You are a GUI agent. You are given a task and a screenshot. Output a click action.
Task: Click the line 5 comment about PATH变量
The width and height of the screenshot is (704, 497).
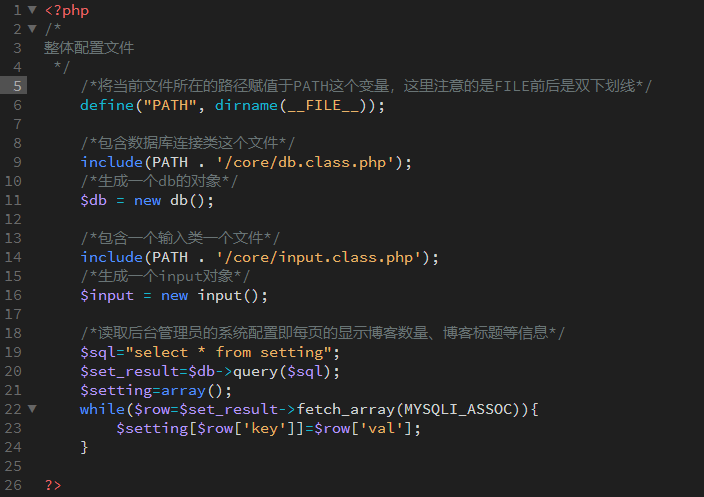click(366, 86)
